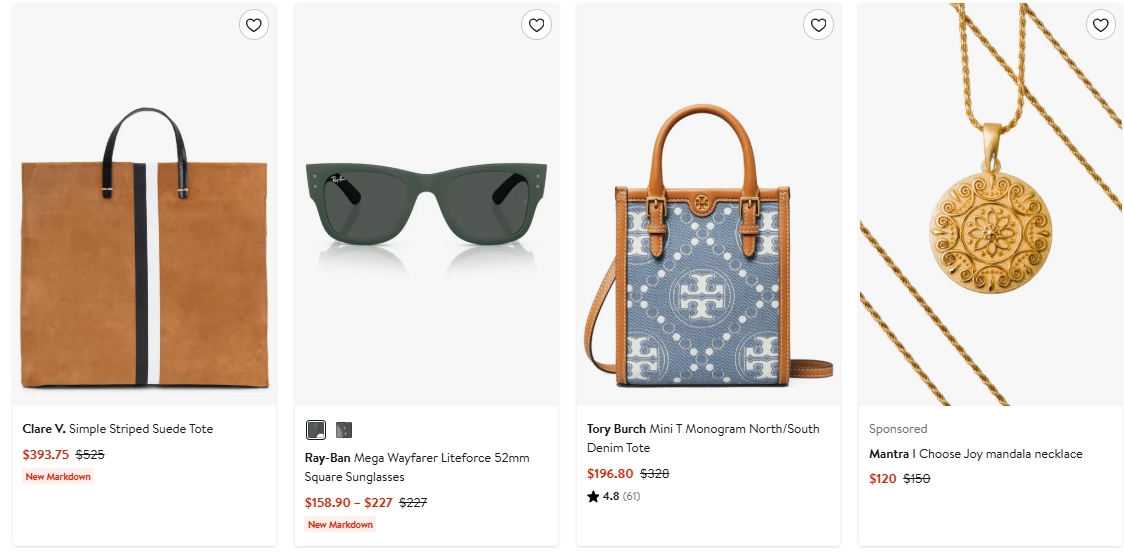Add Ray-Ban sunglasses to wishlist heart
Image resolution: width=1124 pixels, height=556 pixels.
[x=536, y=25]
